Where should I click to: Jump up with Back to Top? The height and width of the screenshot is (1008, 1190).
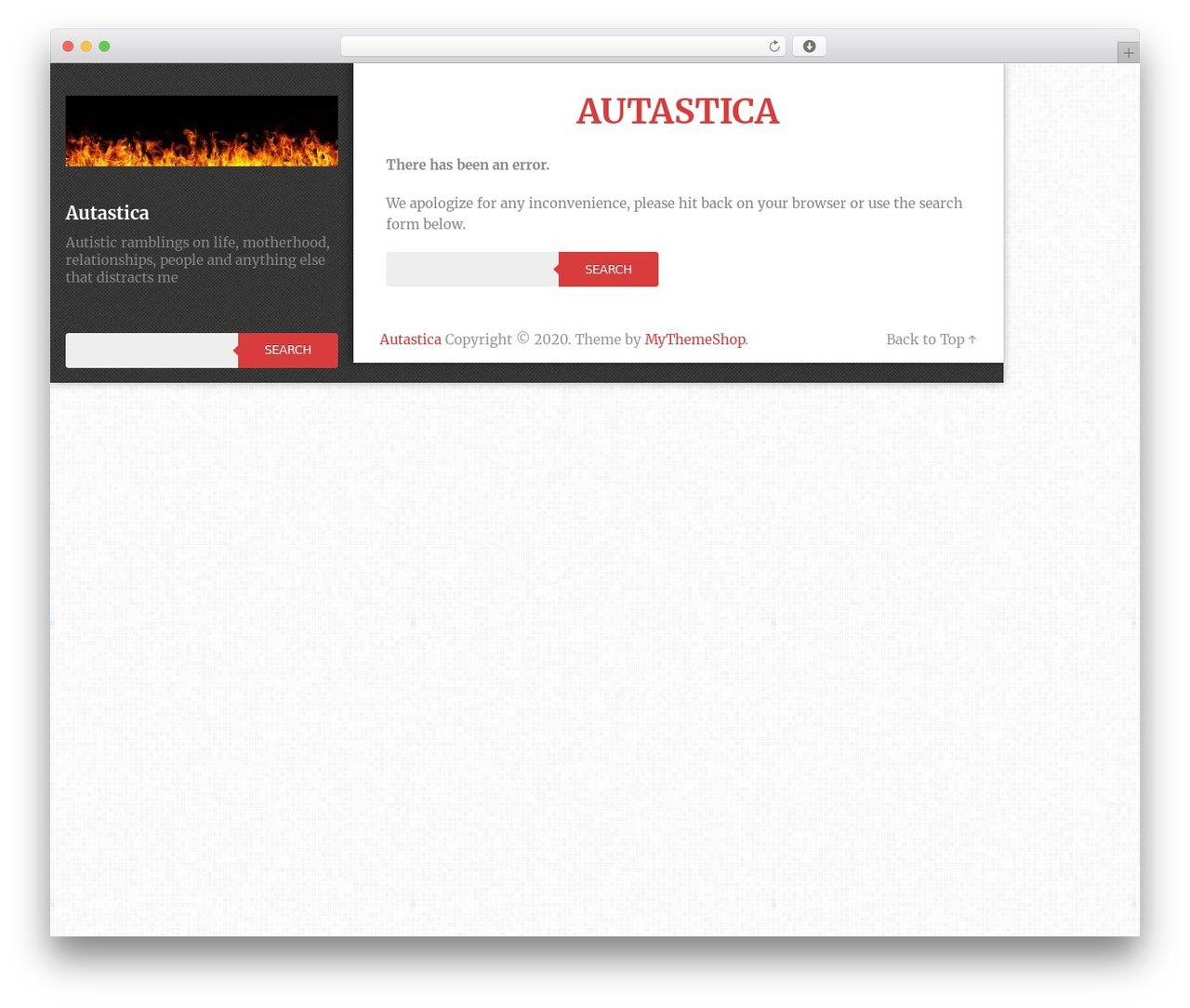click(931, 339)
